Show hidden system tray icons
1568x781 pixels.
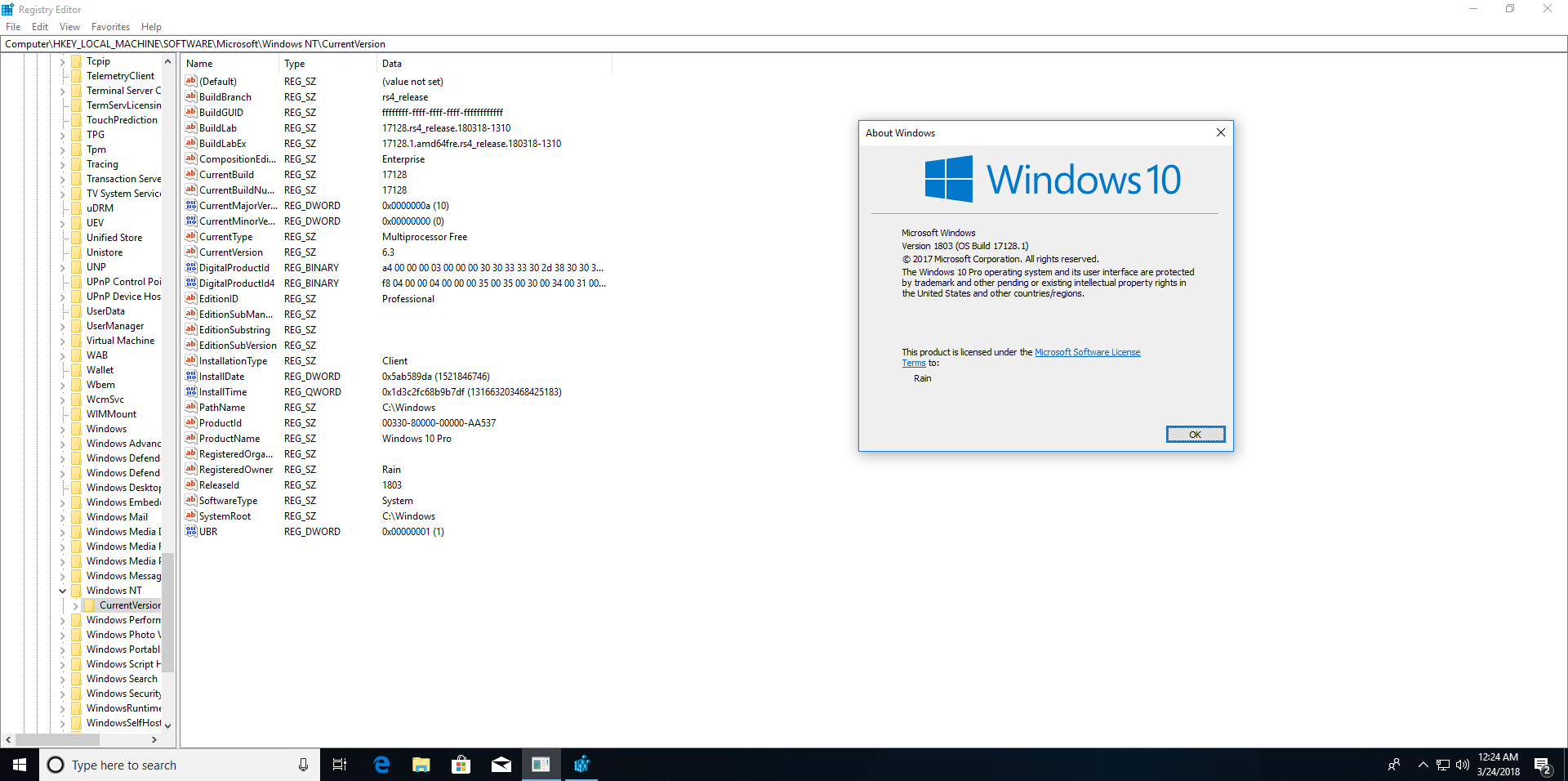pos(1423,765)
